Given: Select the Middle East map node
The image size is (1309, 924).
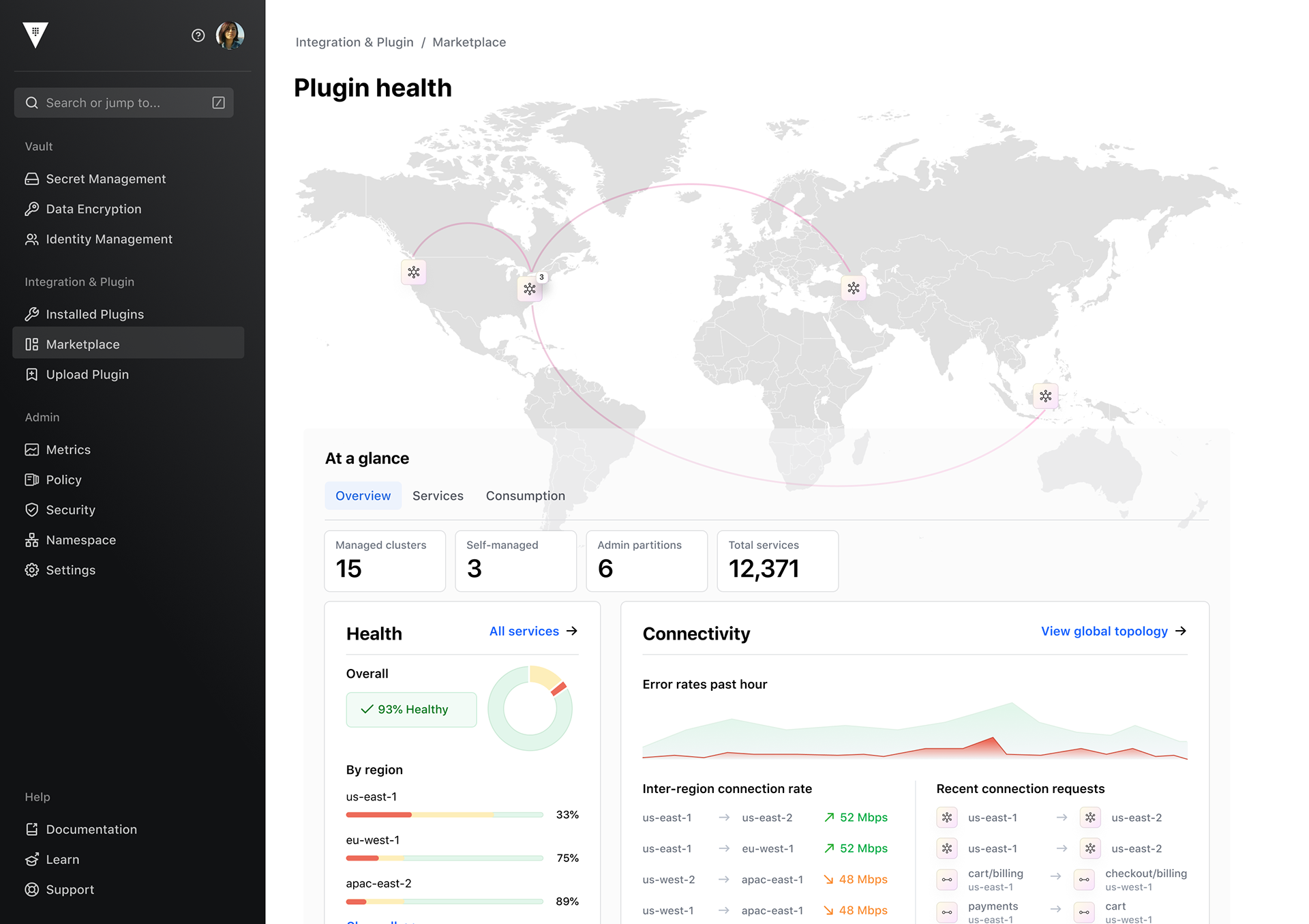Looking at the screenshot, I should tap(854, 288).
